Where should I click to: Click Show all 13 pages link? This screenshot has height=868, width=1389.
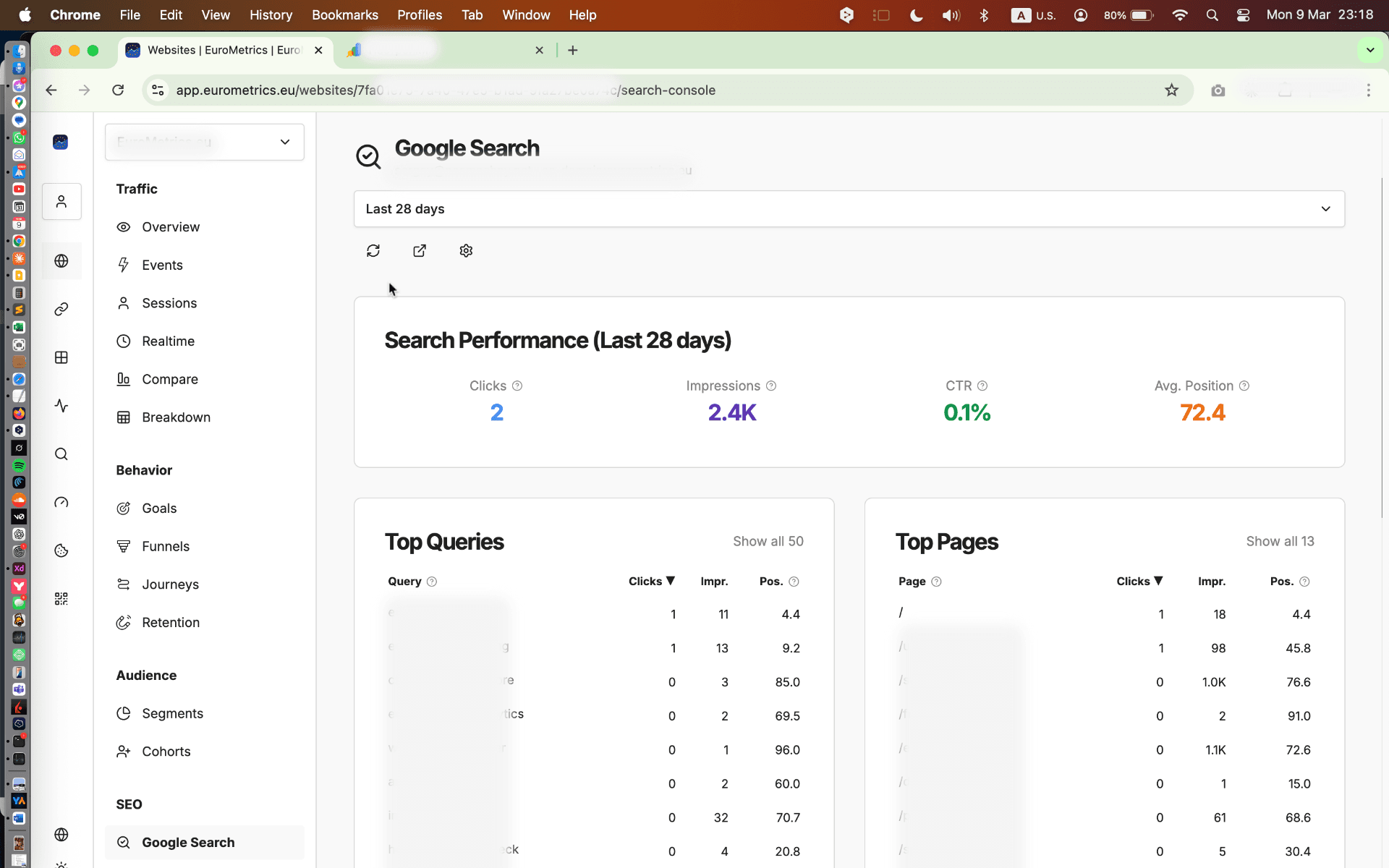click(1280, 541)
